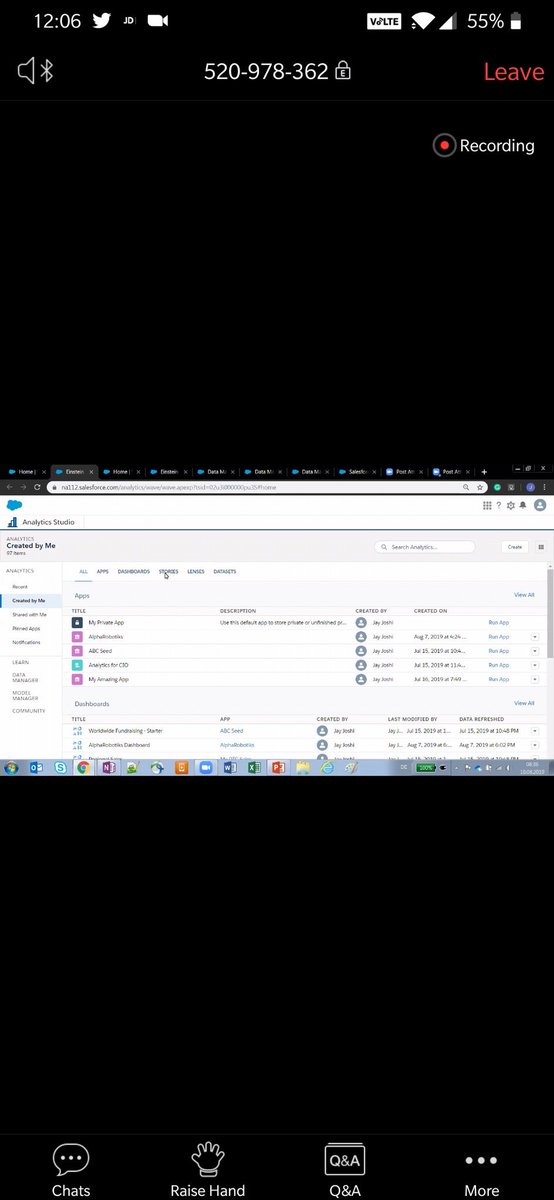Open Word from the taskbar
Screen dimensions: 554x1200
coord(230,768)
